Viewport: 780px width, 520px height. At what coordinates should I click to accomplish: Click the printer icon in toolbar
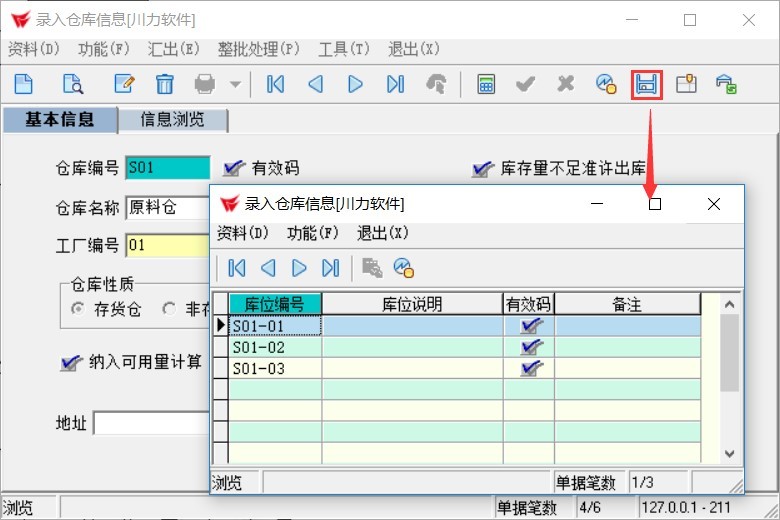[x=205, y=85]
